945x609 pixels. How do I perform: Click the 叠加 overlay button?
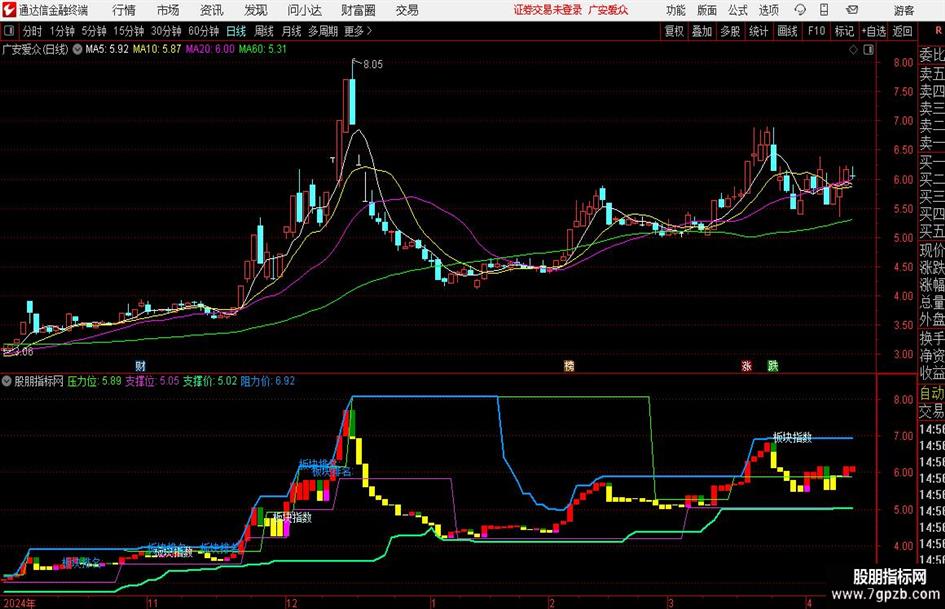click(702, 31)
